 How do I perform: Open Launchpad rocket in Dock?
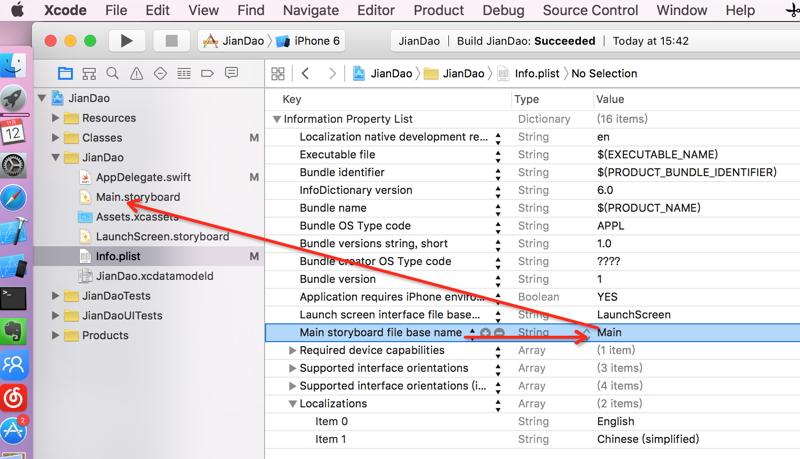pos(13,98)
